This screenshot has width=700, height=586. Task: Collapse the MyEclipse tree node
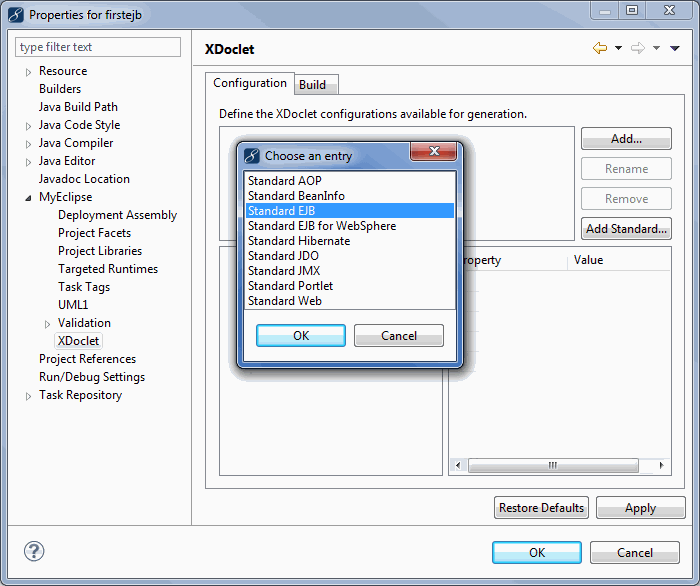point(28,198)
